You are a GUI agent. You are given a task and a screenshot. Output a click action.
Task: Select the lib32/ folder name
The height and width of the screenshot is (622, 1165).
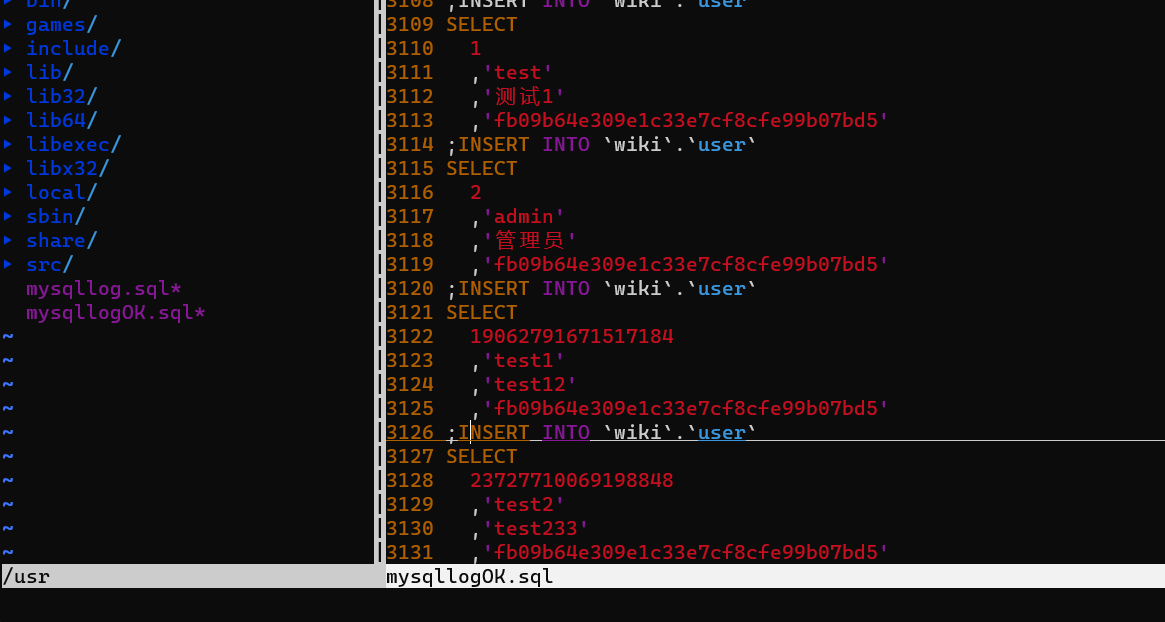point(62,97)
